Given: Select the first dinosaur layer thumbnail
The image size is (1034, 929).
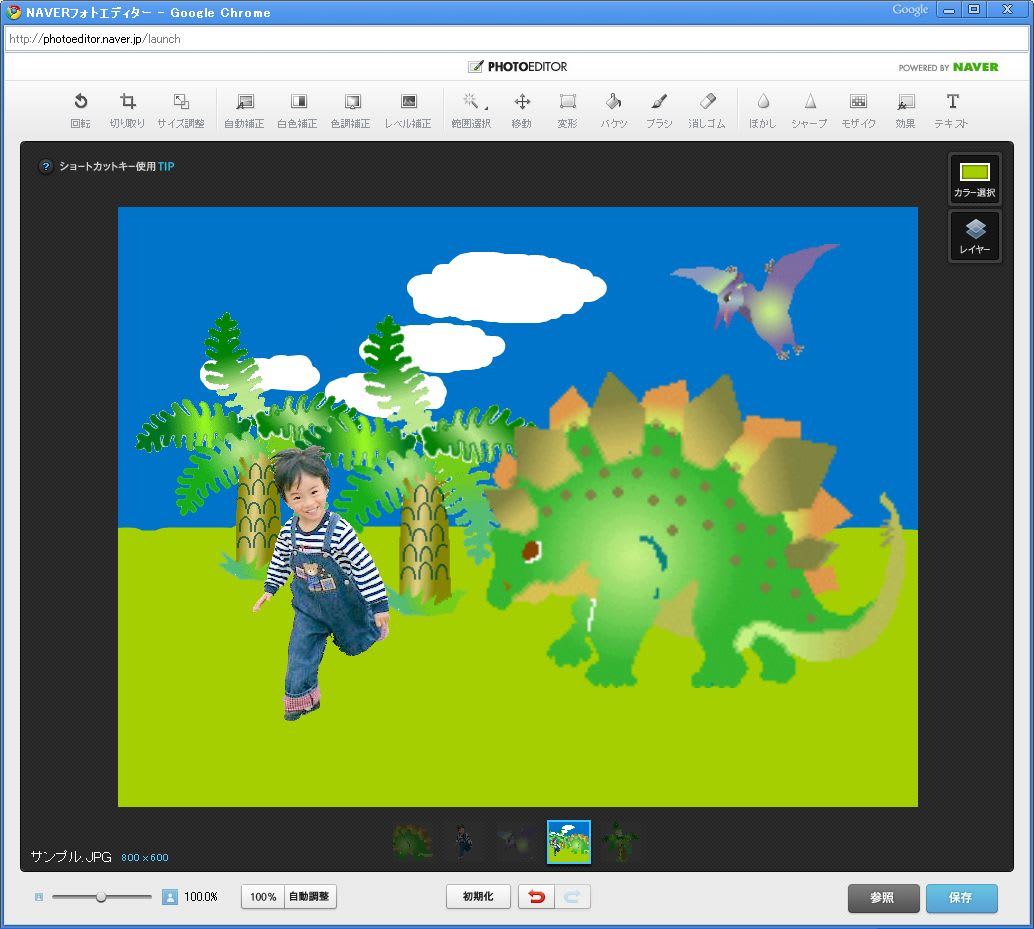Looking at the screenshot, I should (412, 842).
